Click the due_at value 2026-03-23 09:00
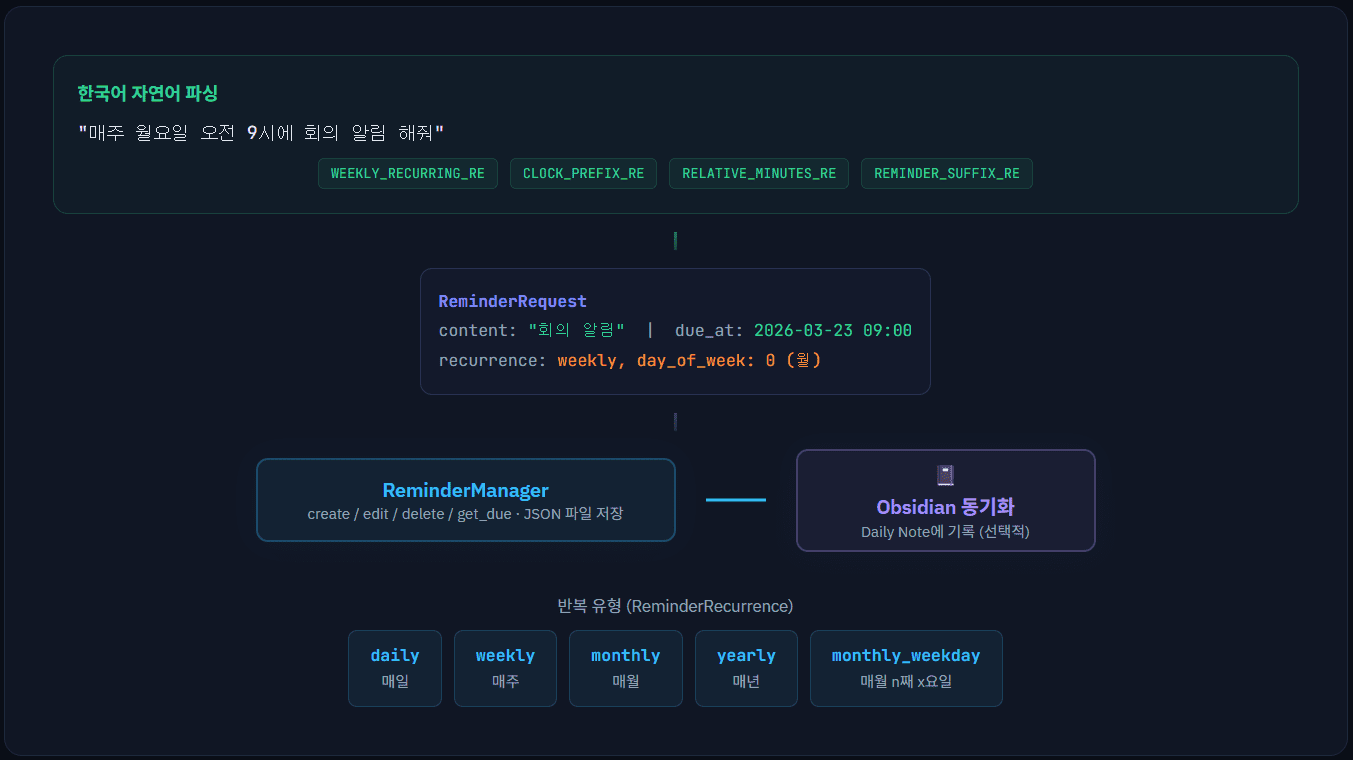Screen dimensions: 1353x760 [832, 330]
